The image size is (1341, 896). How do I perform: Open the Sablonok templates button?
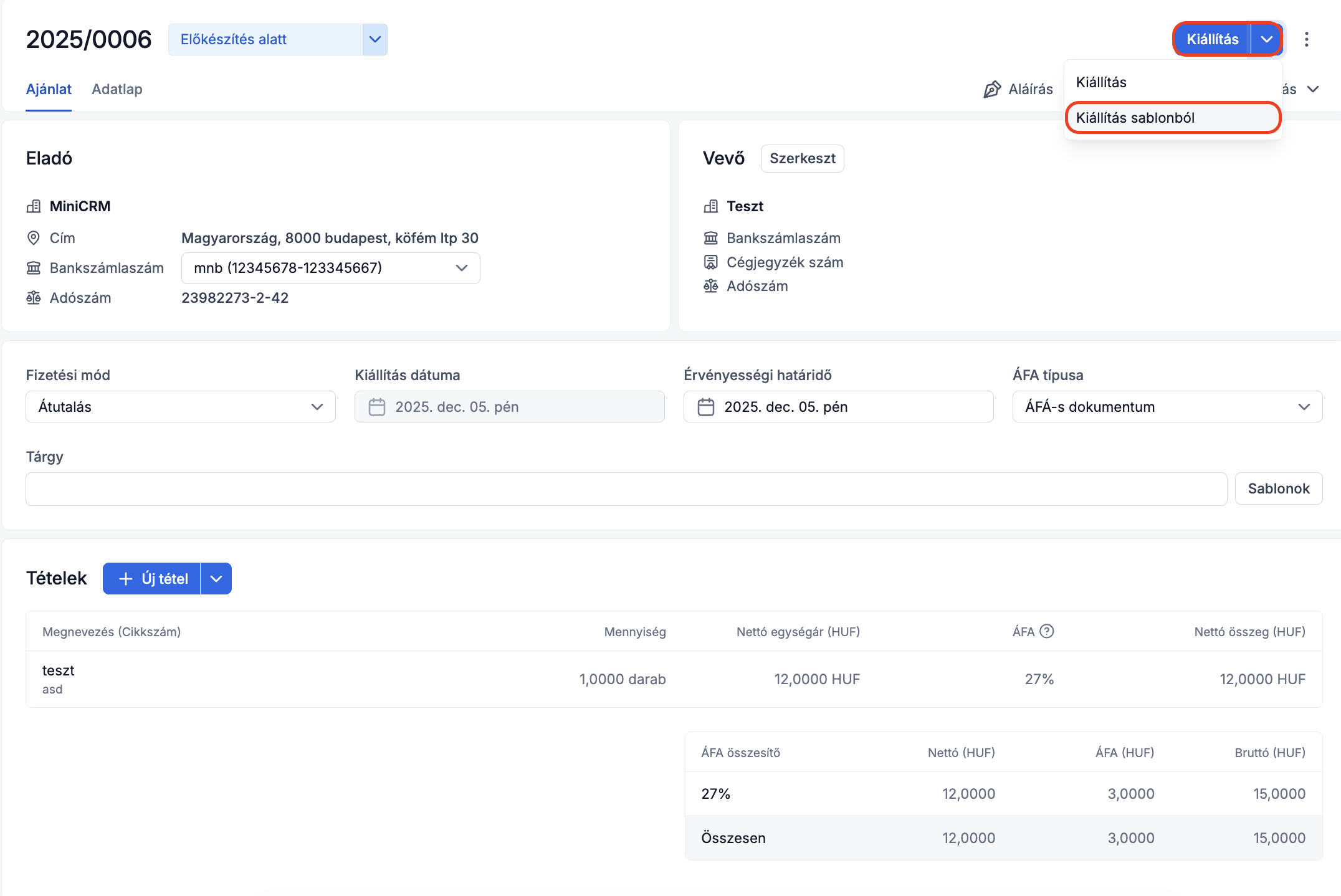1279,489
